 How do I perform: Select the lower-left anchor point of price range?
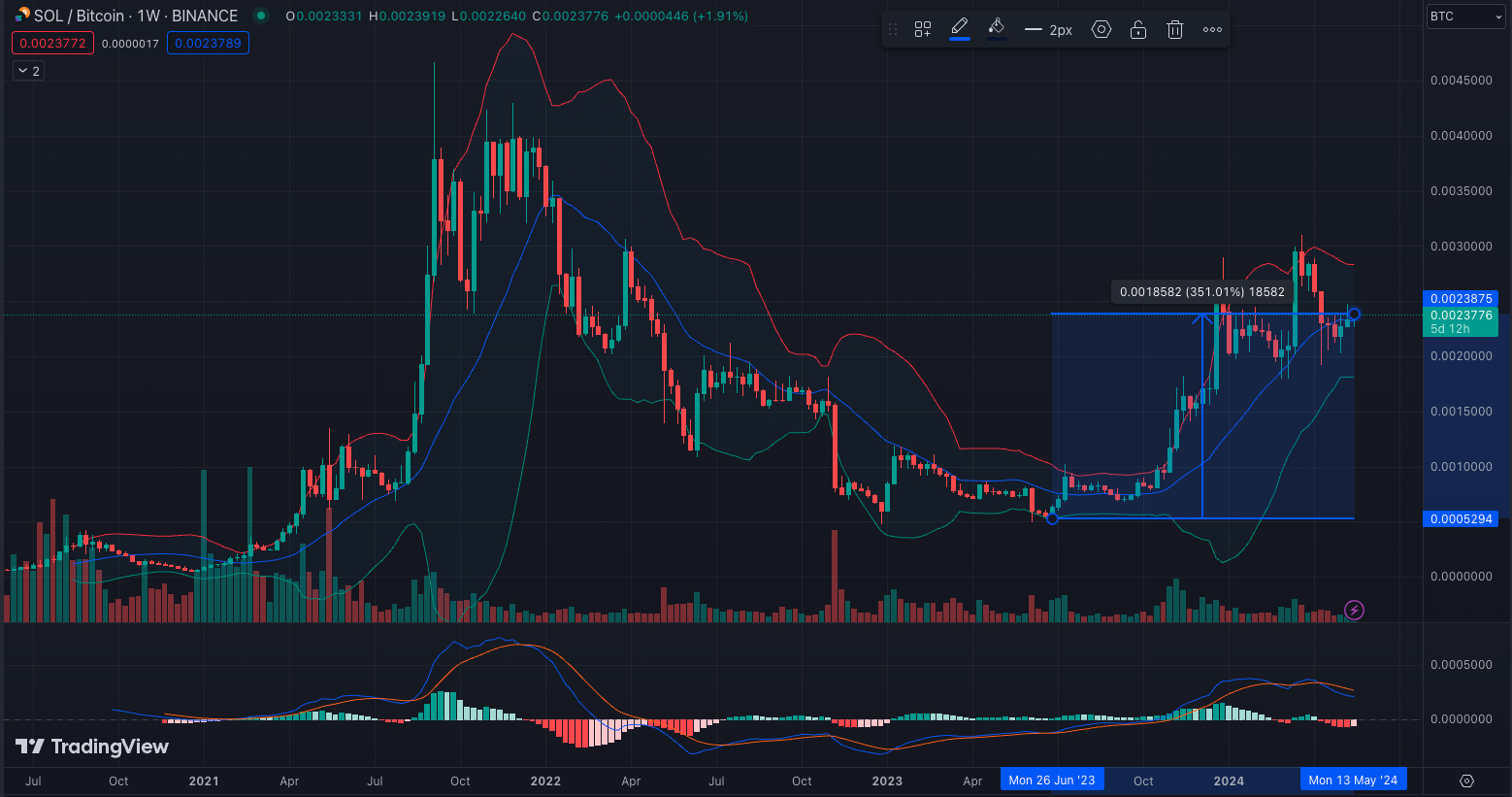[x=1052, y=518]
